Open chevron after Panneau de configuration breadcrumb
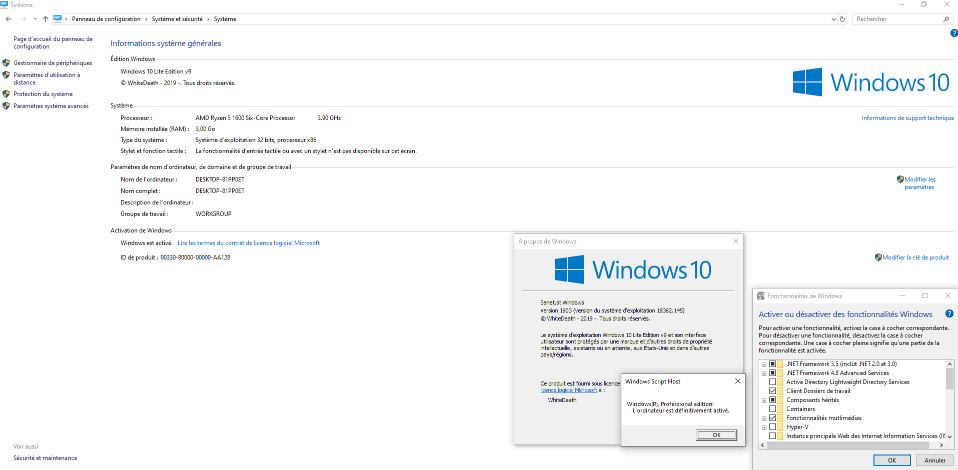The width and height of the screenshot is (958, 470). (x=146, y=19)
